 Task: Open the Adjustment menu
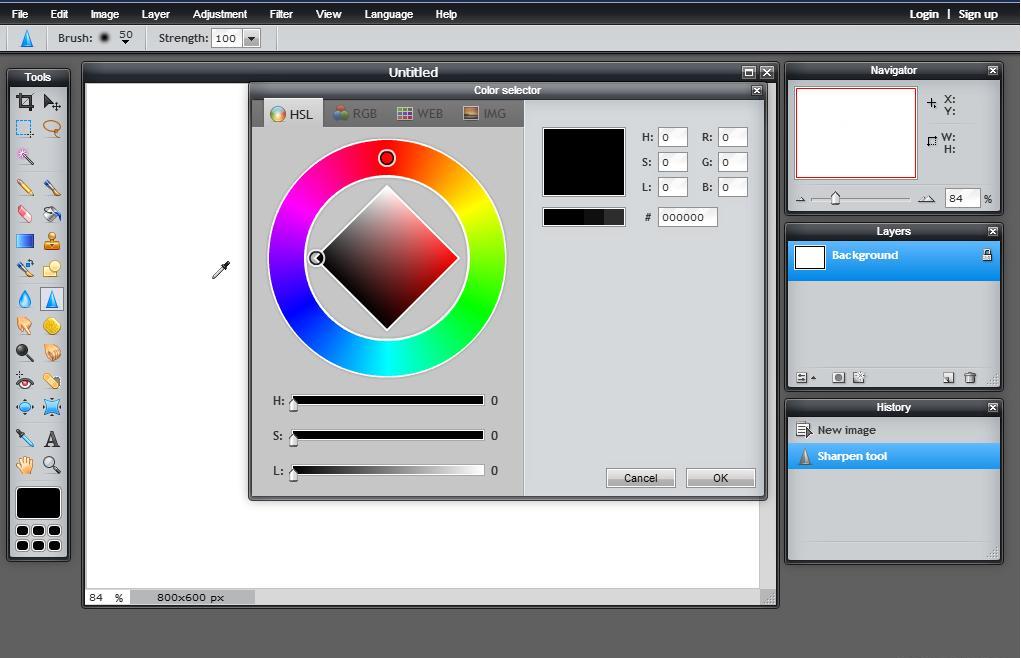(220, 14)
